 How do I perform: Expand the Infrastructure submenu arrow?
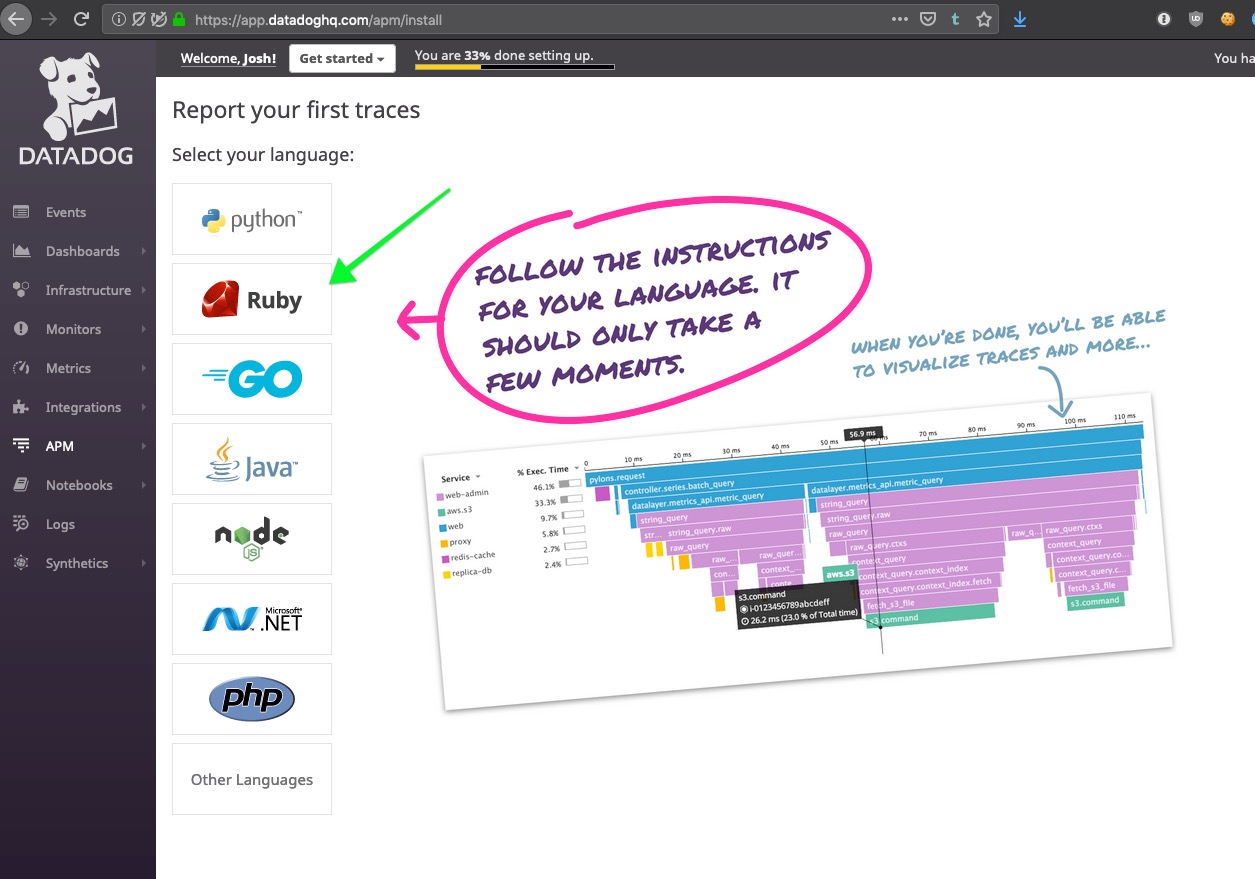(x=144, y=290)
